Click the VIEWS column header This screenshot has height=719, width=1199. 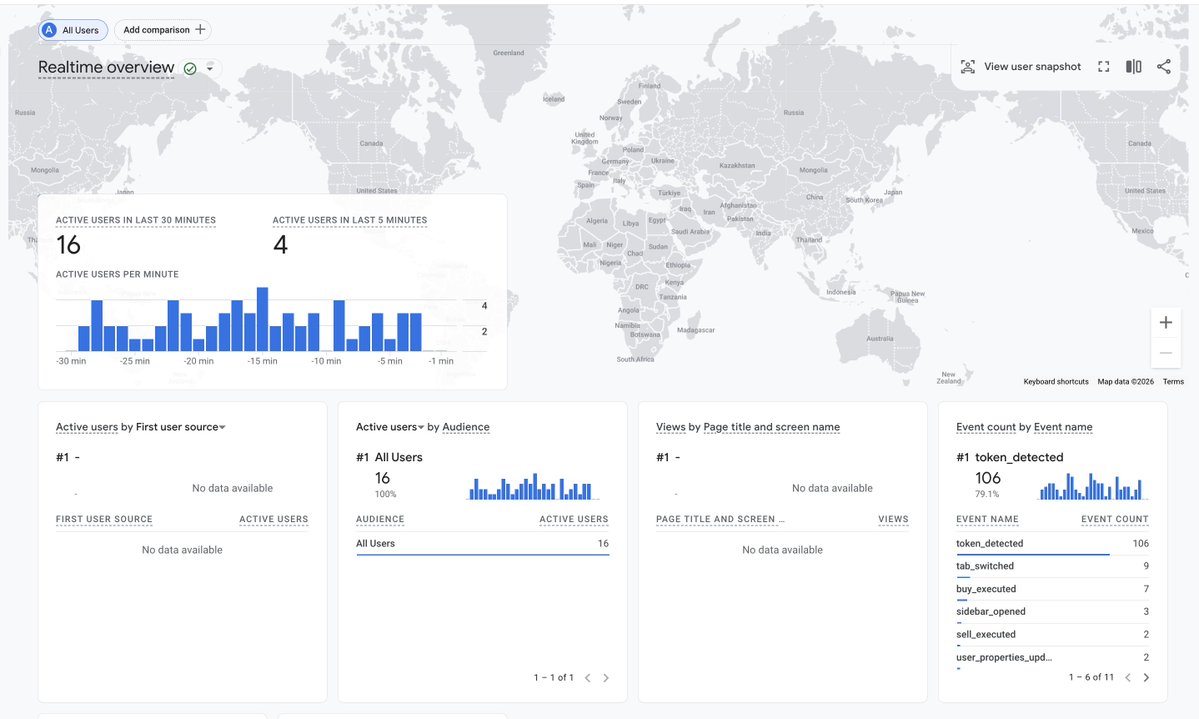pyautogui.click(x=893, y=519)
